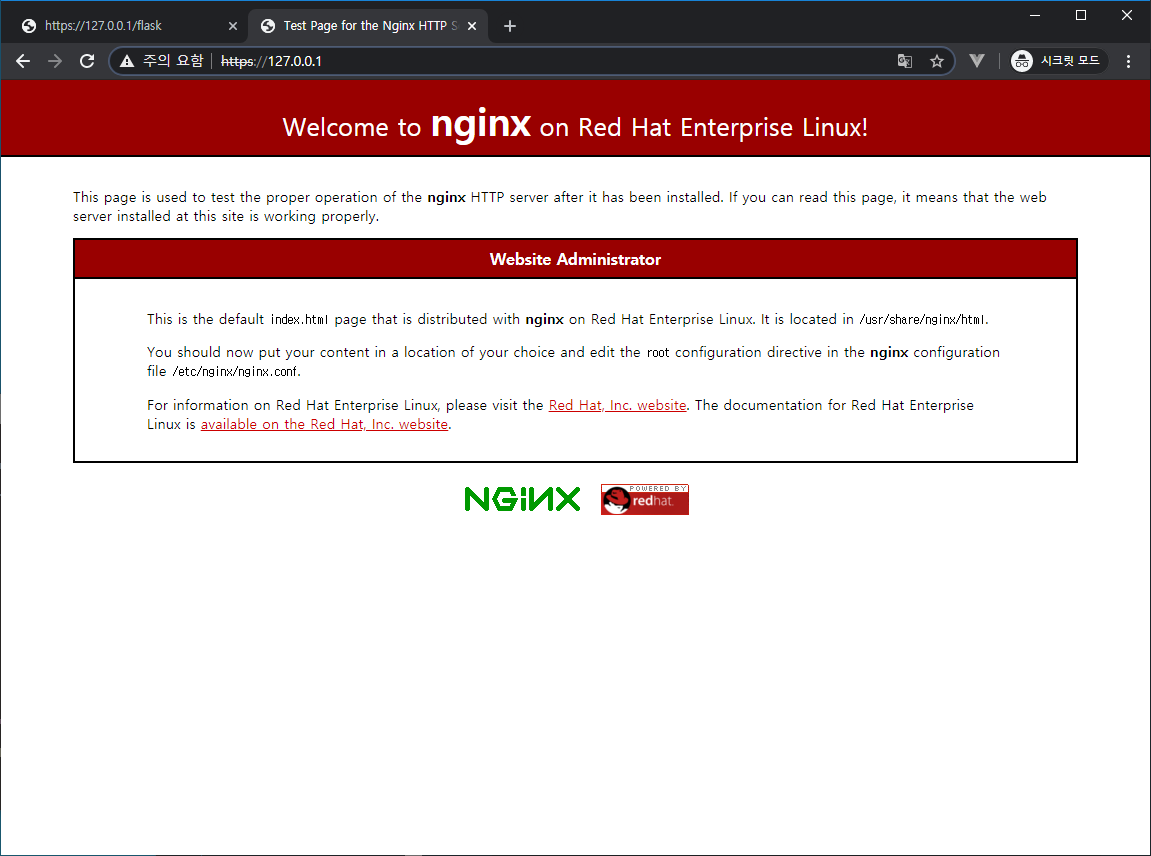Click the translate page icon
Viewport: 1151px width, 856px height.
pyautogui.click(x=904, y=61)
